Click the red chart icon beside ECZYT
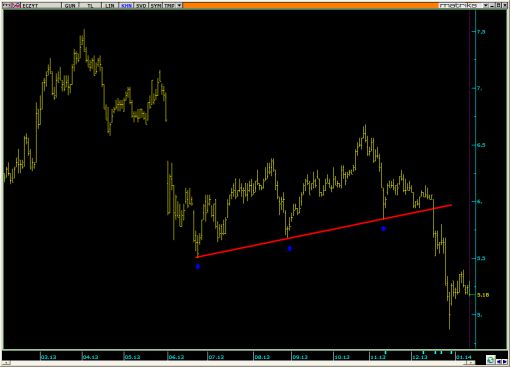The width and height of the screenshot is (510, 367). coord(16,6)
